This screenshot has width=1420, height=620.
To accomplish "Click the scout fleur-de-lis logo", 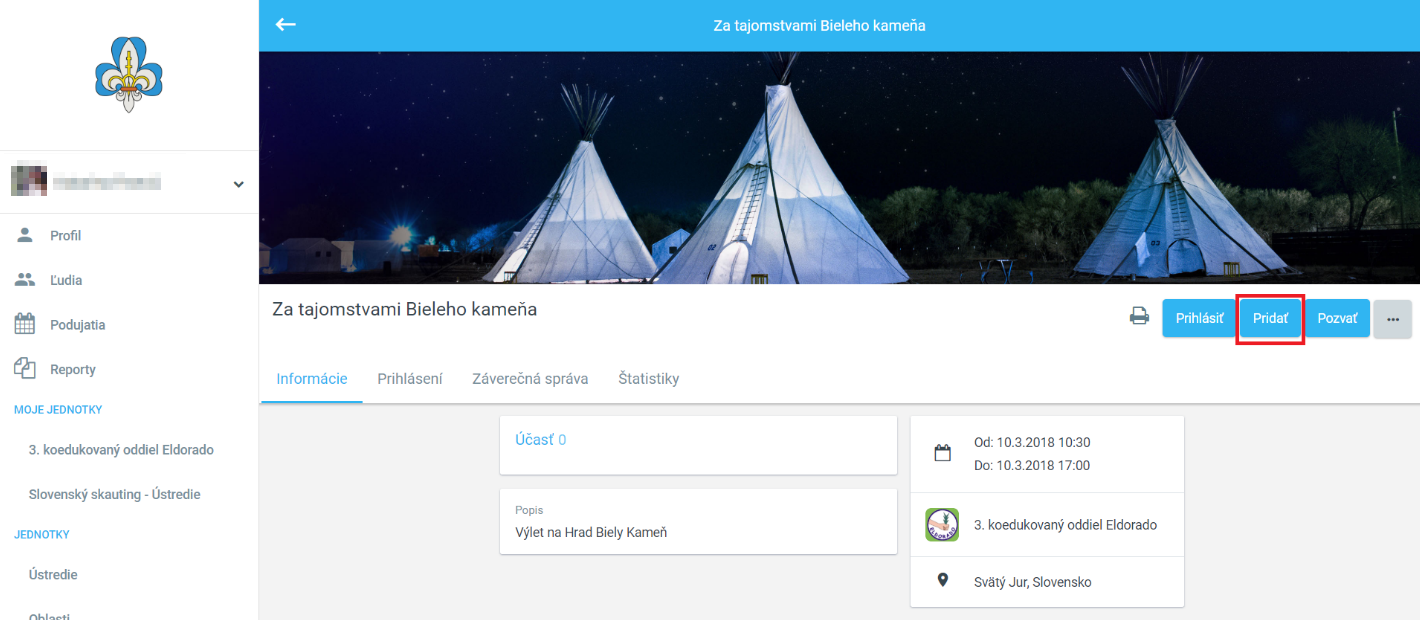I will [x=129, y=74].
